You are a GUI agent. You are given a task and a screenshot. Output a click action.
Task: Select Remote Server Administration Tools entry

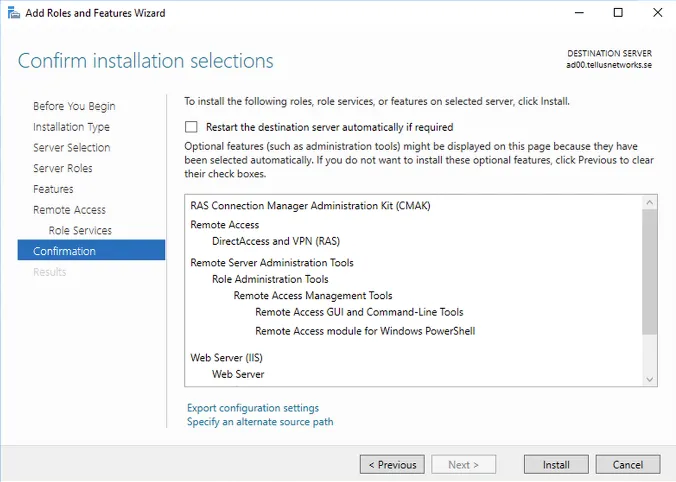[272, 263]
